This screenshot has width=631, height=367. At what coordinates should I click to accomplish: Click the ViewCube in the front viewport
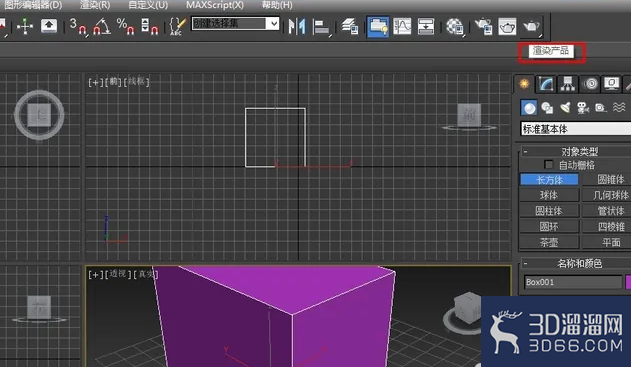click(469, 116)
